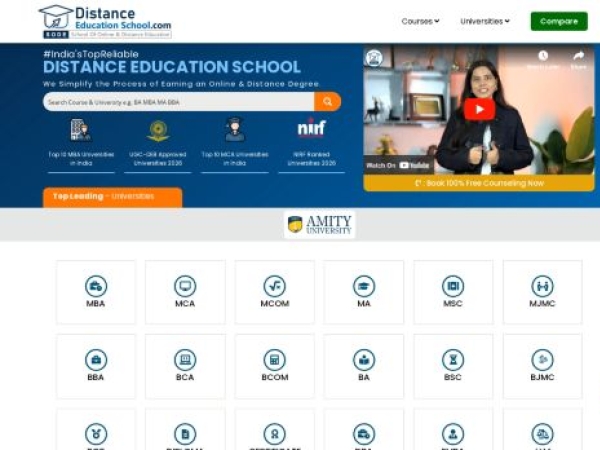Image resolution: width=600 pixels, height=450 pixels.
Task: Open the Diploma document icon
Action: point(185,434)
